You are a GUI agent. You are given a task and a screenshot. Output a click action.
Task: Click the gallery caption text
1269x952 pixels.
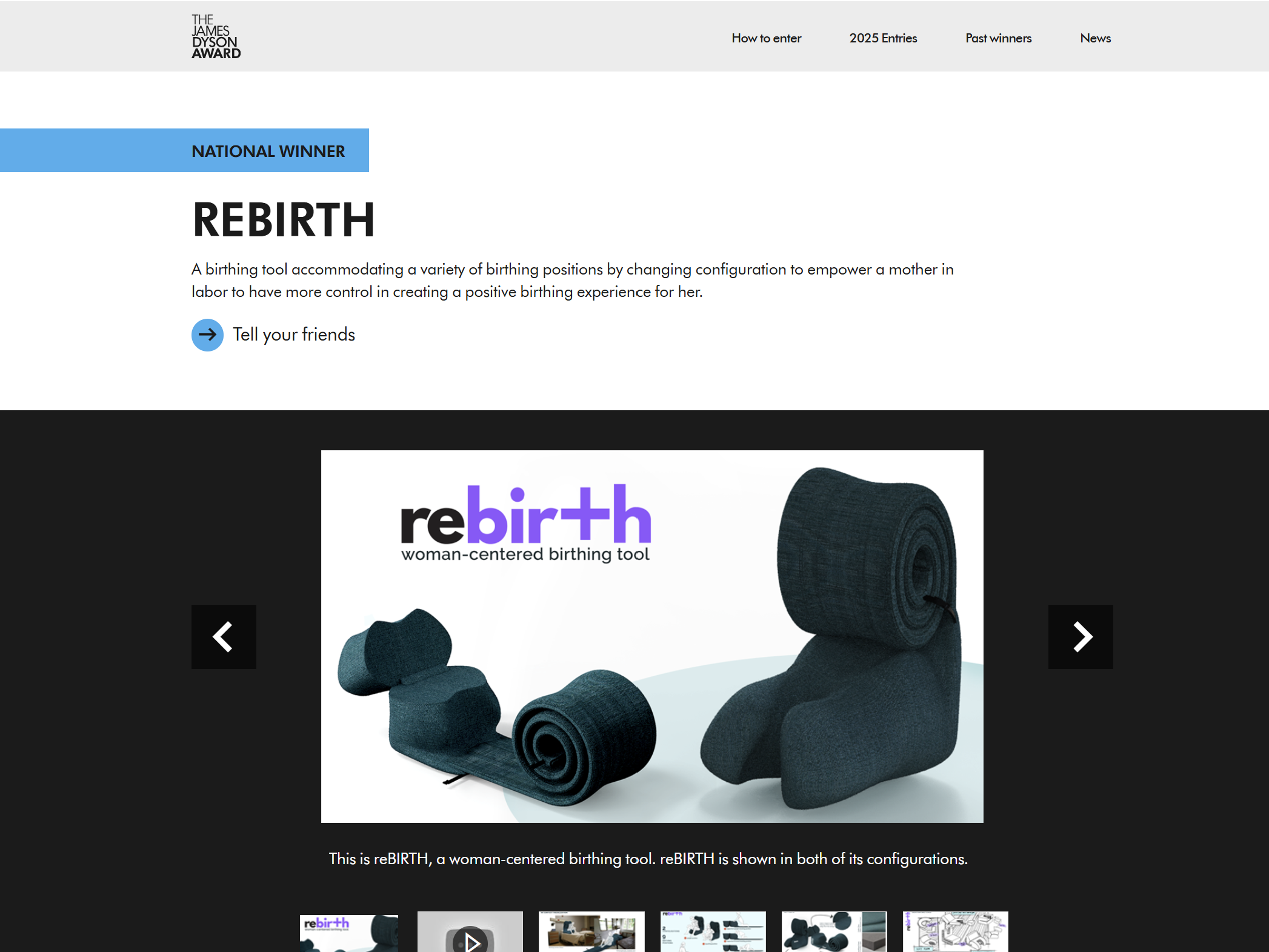(x=648, y=859)
